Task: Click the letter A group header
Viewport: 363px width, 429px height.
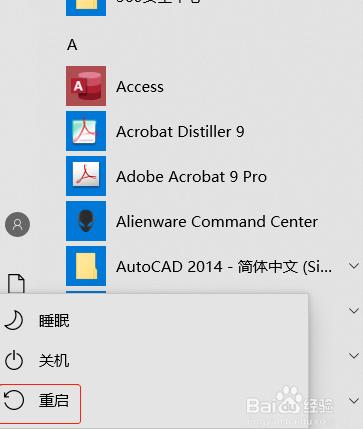Action: coord(72,45)
